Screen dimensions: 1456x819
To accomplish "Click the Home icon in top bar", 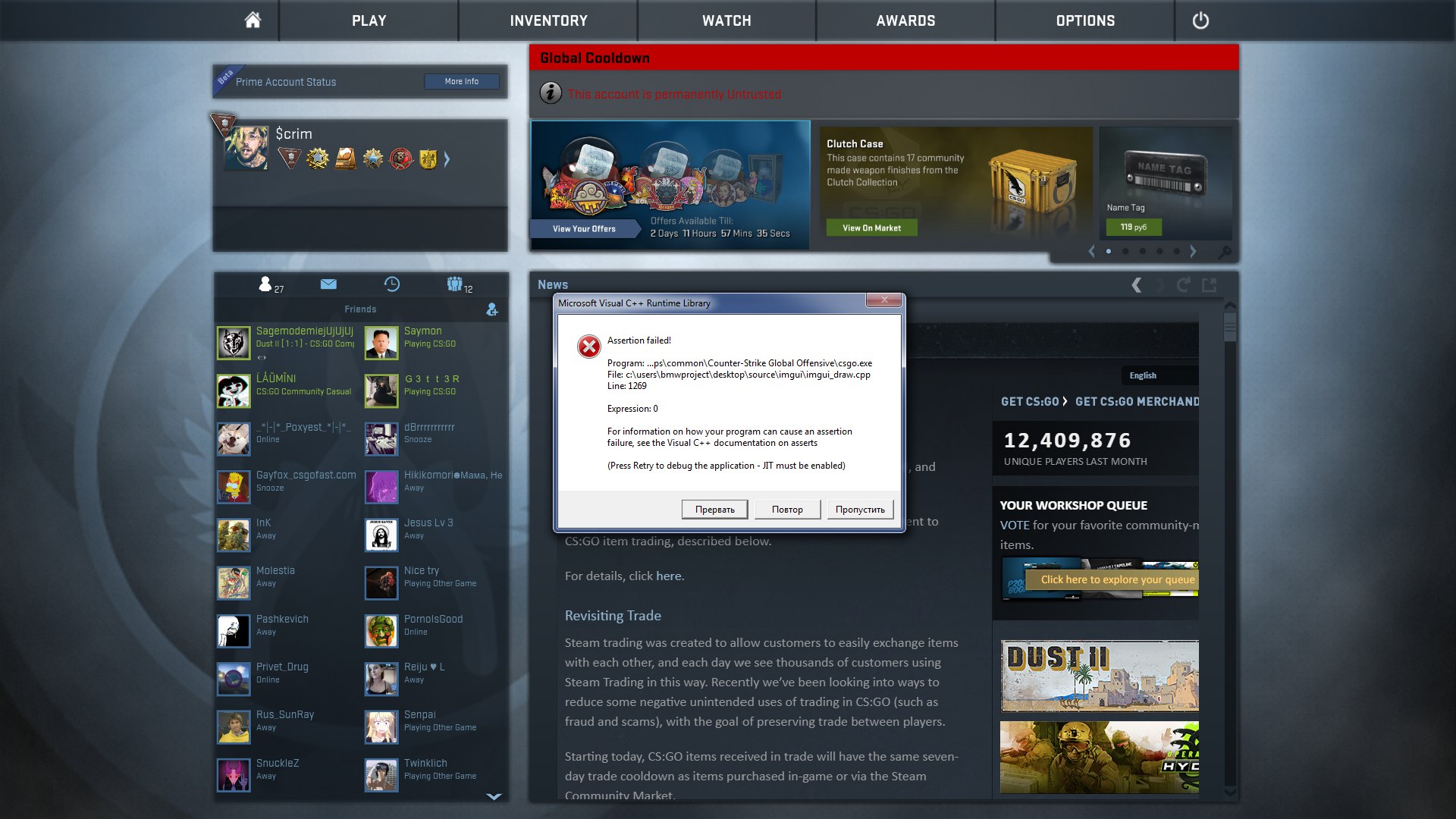I will pos(253,20).
